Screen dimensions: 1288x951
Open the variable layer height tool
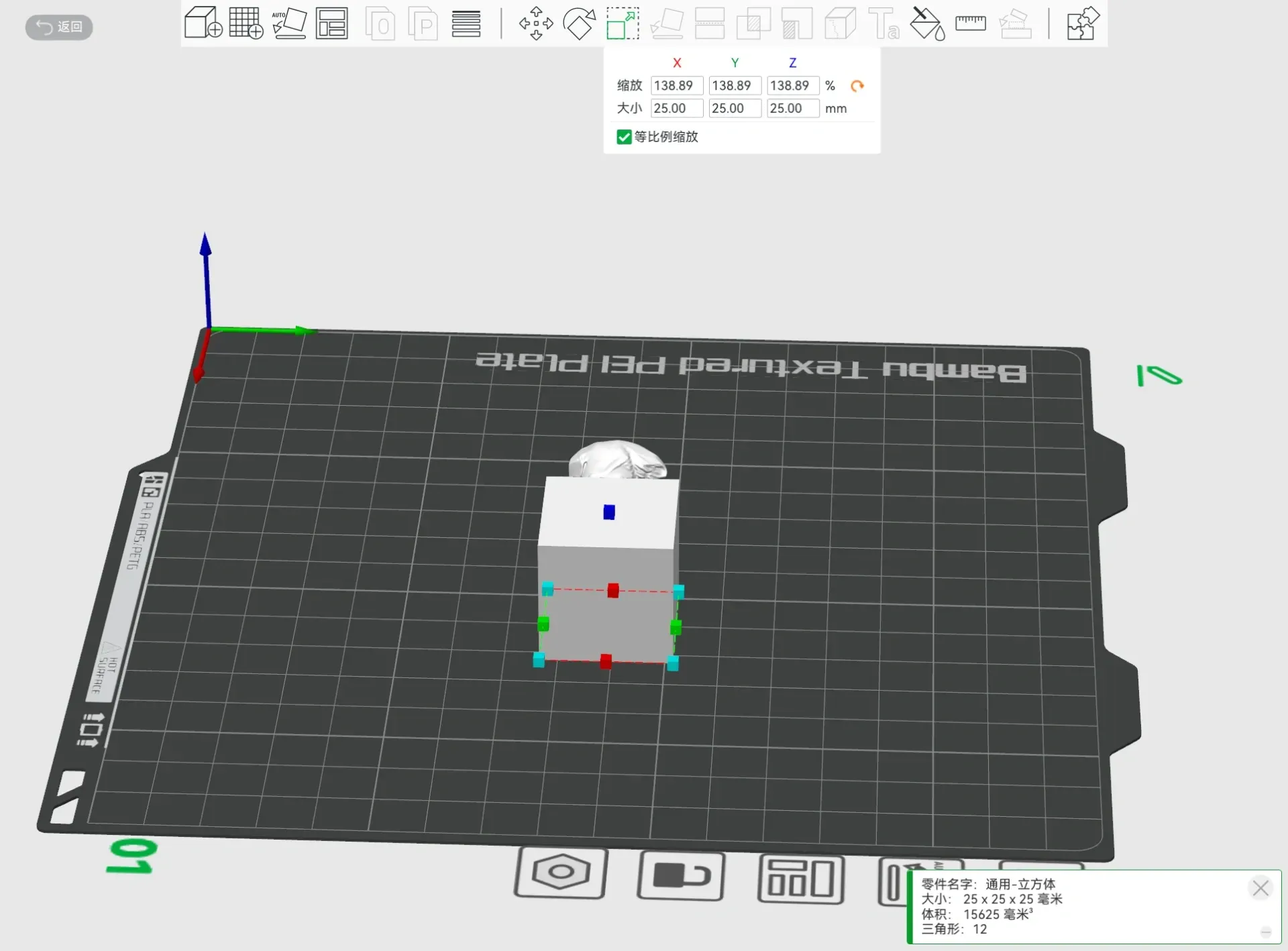[x=466, y=23]
